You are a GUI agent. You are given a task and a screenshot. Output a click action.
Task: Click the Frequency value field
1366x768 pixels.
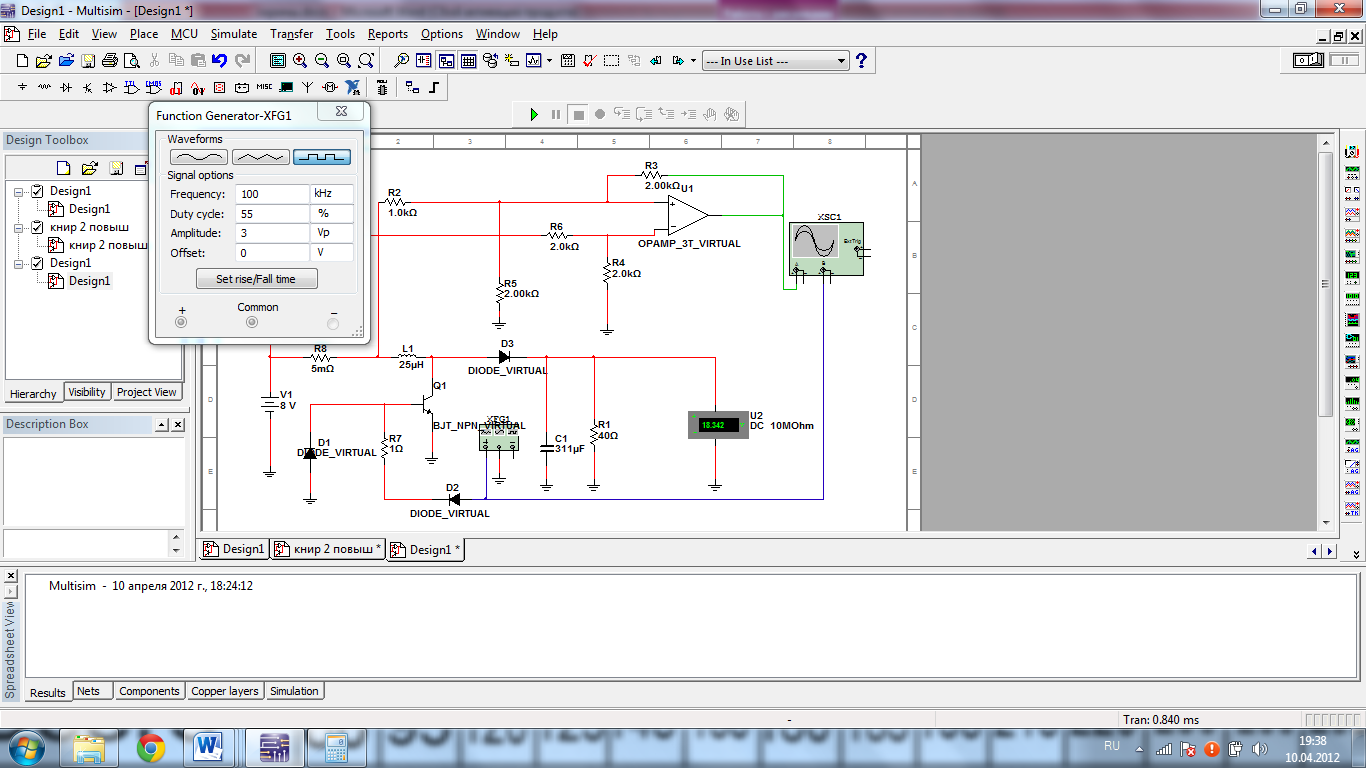[x=272, y=194]
